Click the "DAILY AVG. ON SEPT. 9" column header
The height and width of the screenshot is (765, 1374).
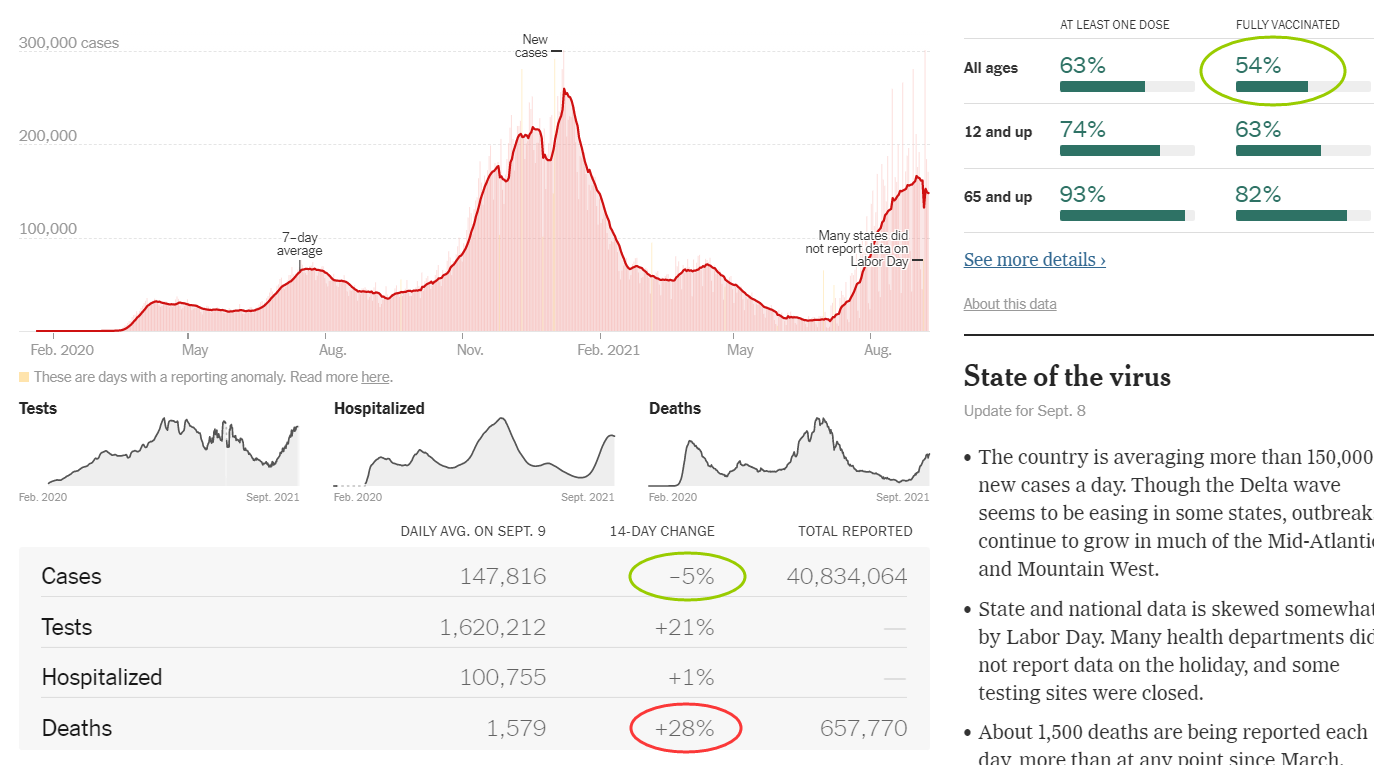[473, 531]
